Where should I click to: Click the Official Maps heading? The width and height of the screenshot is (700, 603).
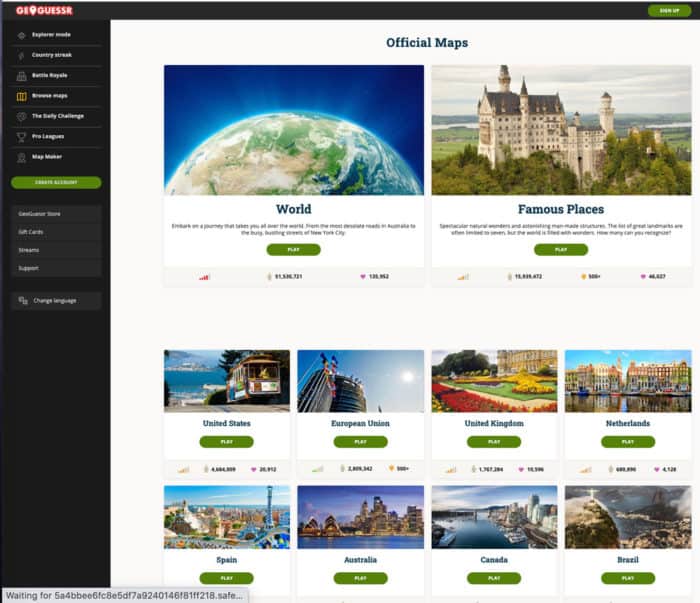point(427,42)
